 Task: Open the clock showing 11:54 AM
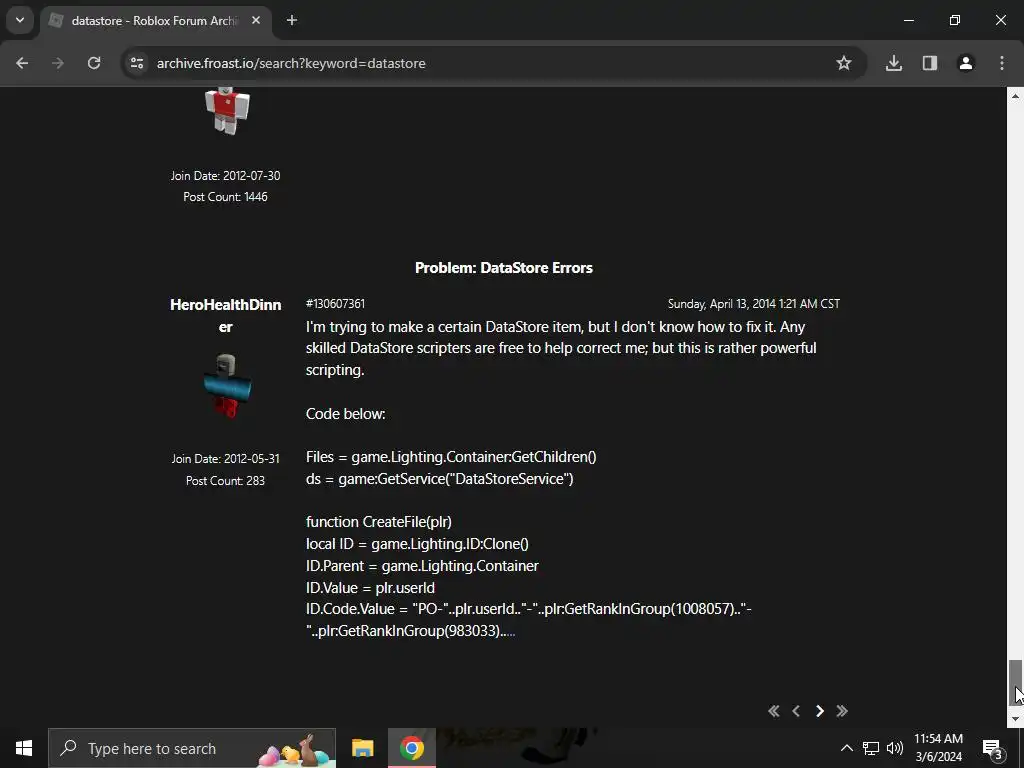[938, 748]
